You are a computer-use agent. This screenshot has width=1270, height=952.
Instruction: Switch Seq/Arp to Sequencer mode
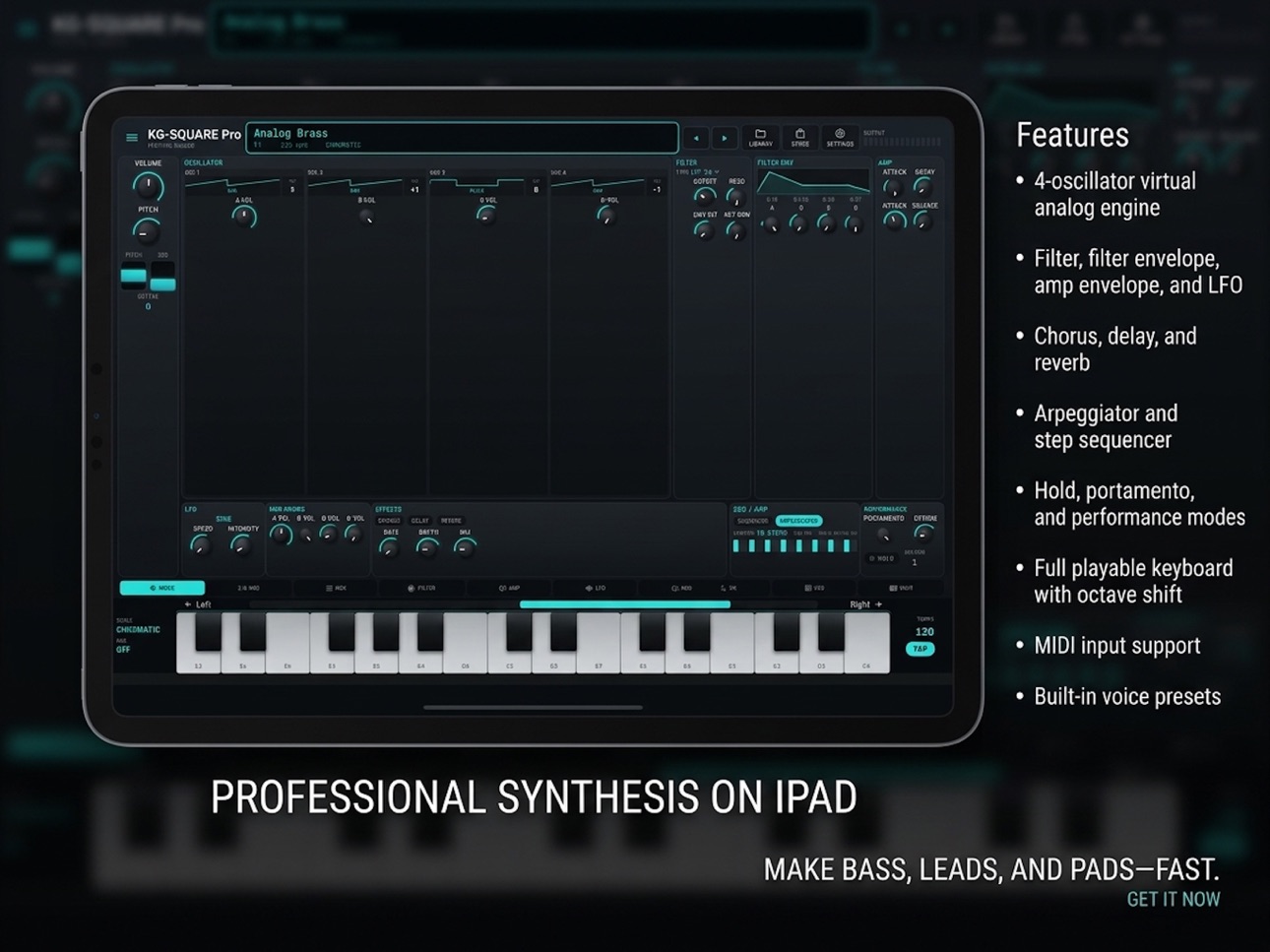pos(753,521)
